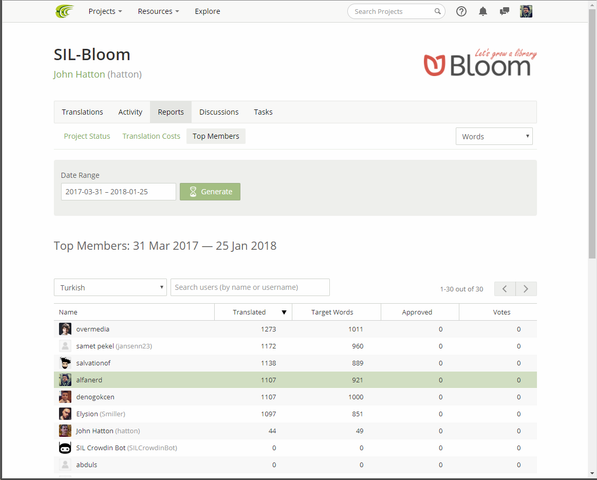The height and width of the screenshot is (480, 597).
Task: Switch to the Activity tab
Action: [130, 112]
